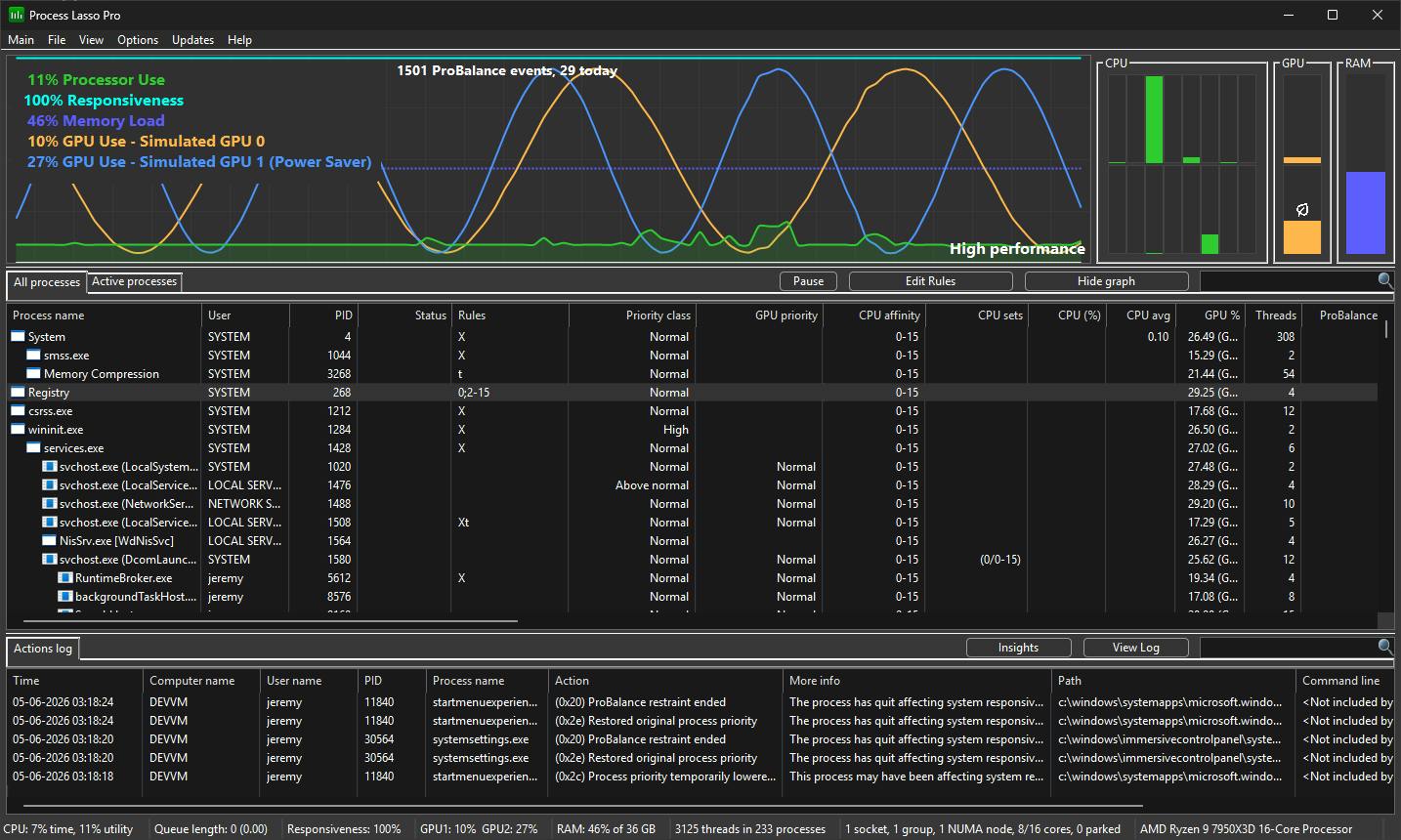Viewport: 1401px width, 840px height.
Task: Click the csrss.exe process icon
Action: (18, 411)
